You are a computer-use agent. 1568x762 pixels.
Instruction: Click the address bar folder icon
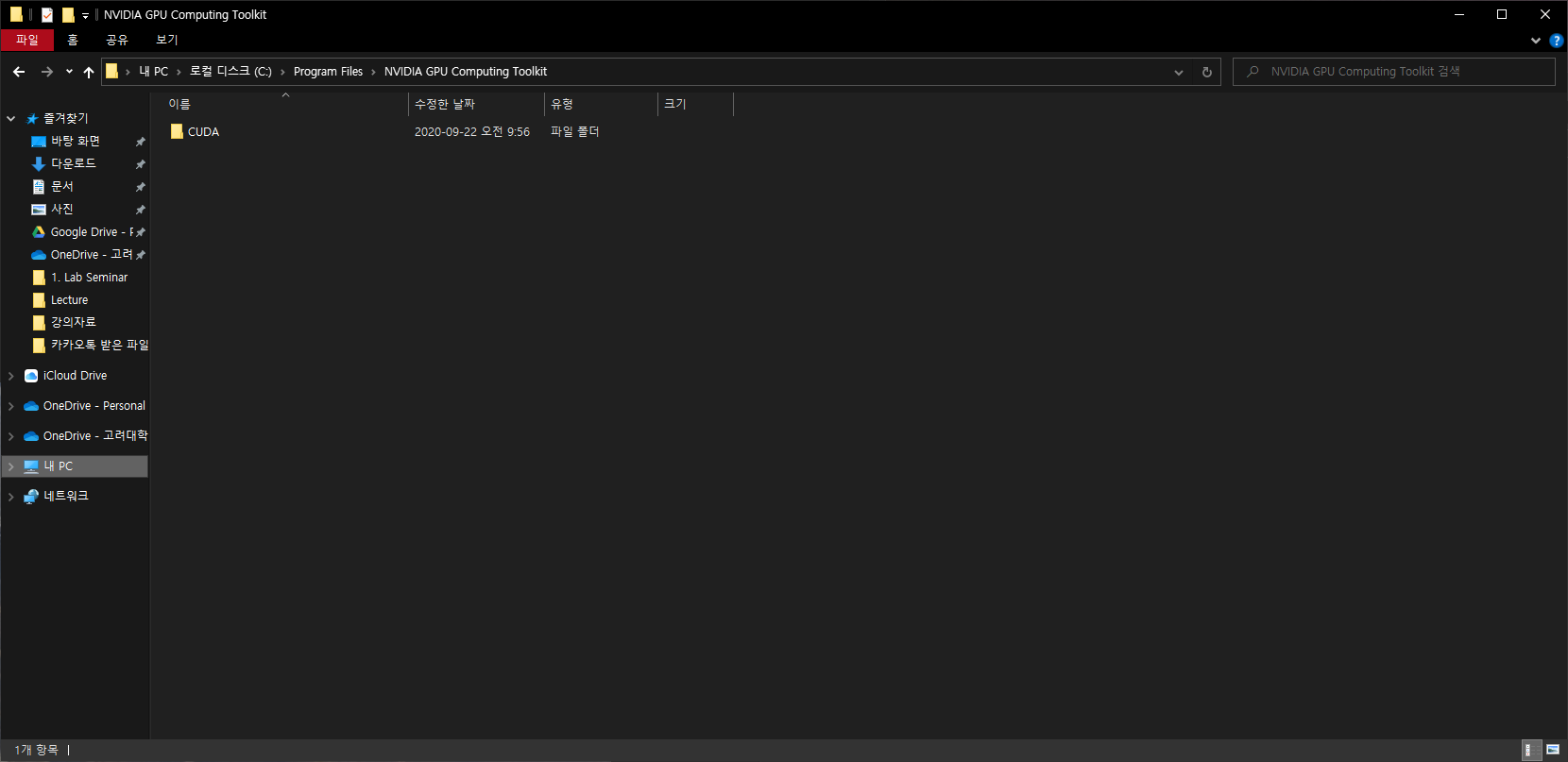click(111, 72)
